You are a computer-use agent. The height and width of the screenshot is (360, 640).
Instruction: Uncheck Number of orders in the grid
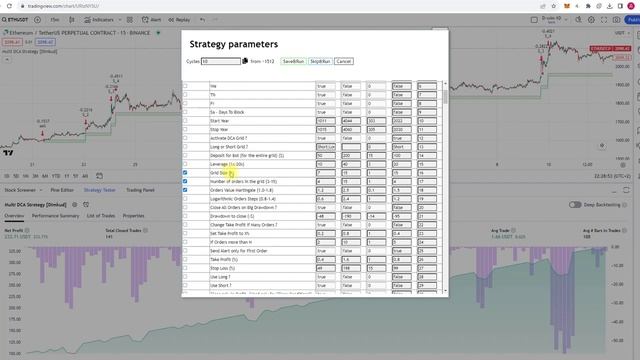pos(185,181)
